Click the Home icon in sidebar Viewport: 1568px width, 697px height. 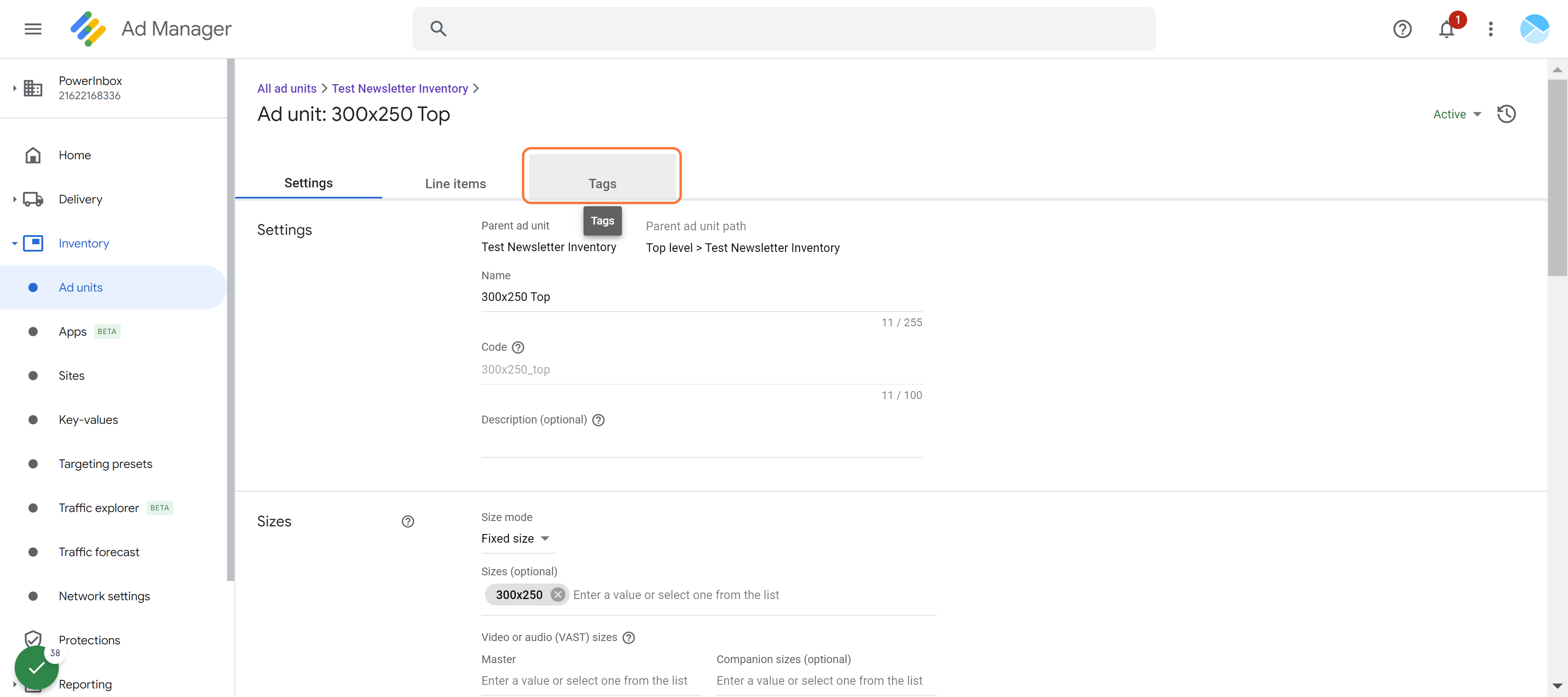point(33,155)
